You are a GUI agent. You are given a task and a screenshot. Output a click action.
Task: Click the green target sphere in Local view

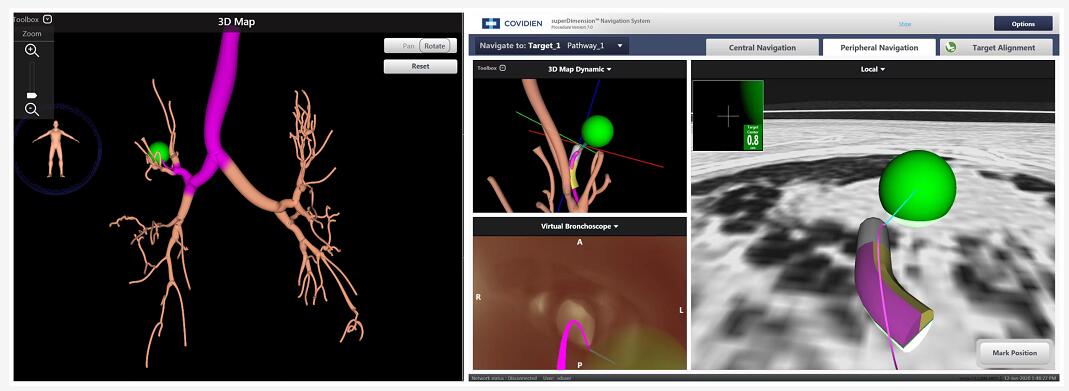pyautogui.click(x=917, y=185)
